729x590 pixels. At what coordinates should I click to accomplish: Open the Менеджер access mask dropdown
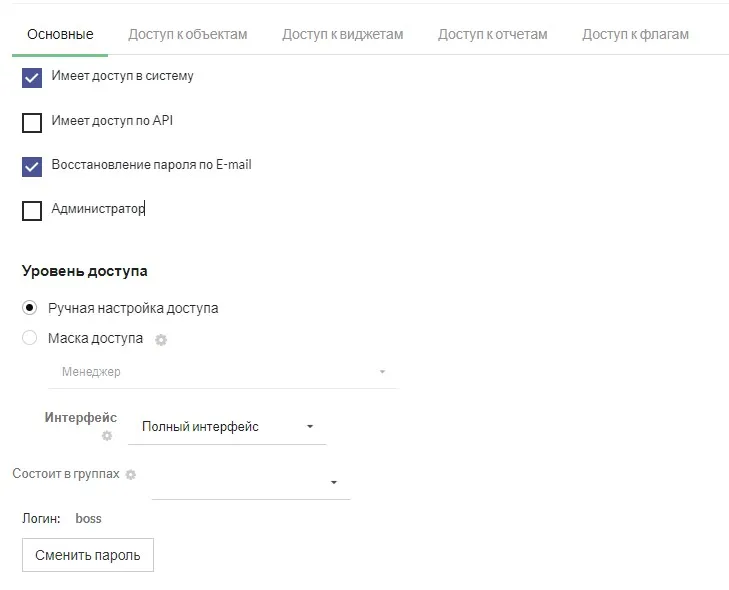[x=223, y=372]
